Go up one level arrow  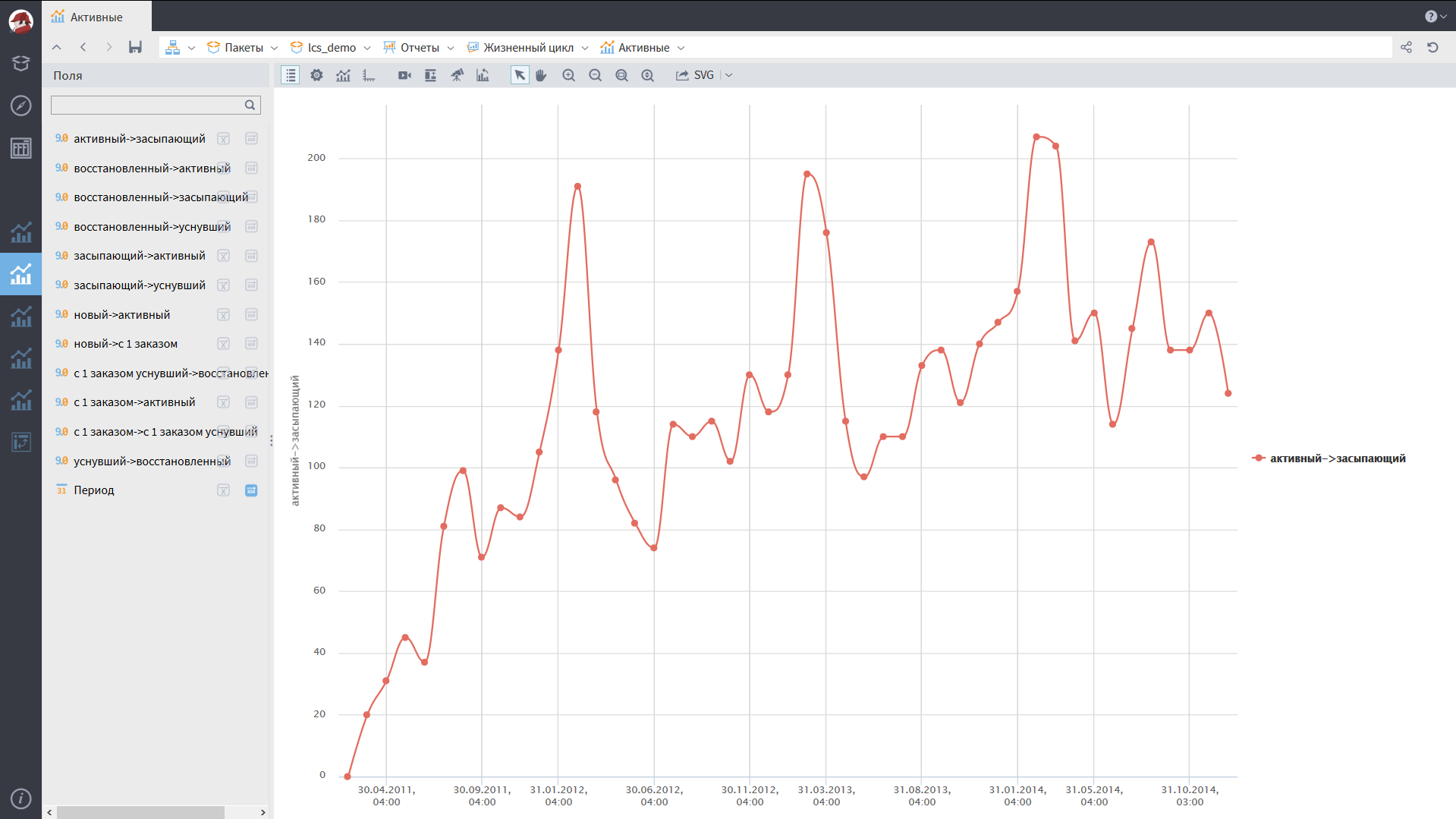(x=57, y=47)
